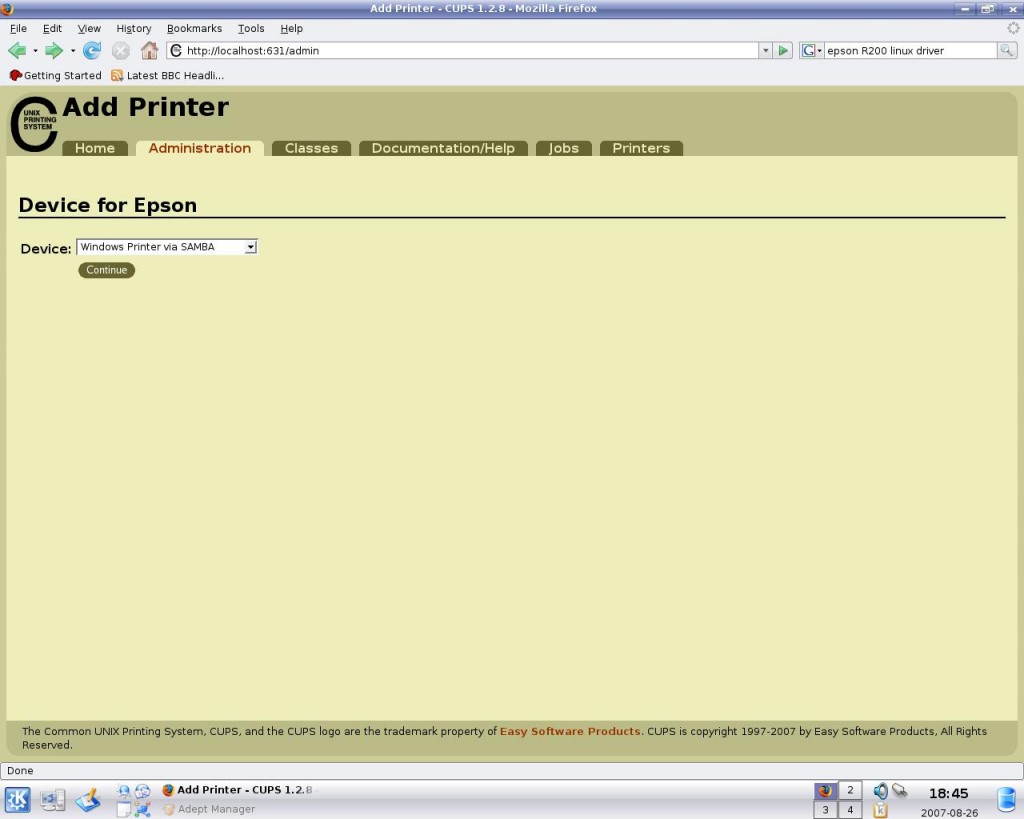Click the network-nodes quick-launch icon in the panel
Image resolution: width=1024 pixels, height=819 pixels.
pos(142,810)
